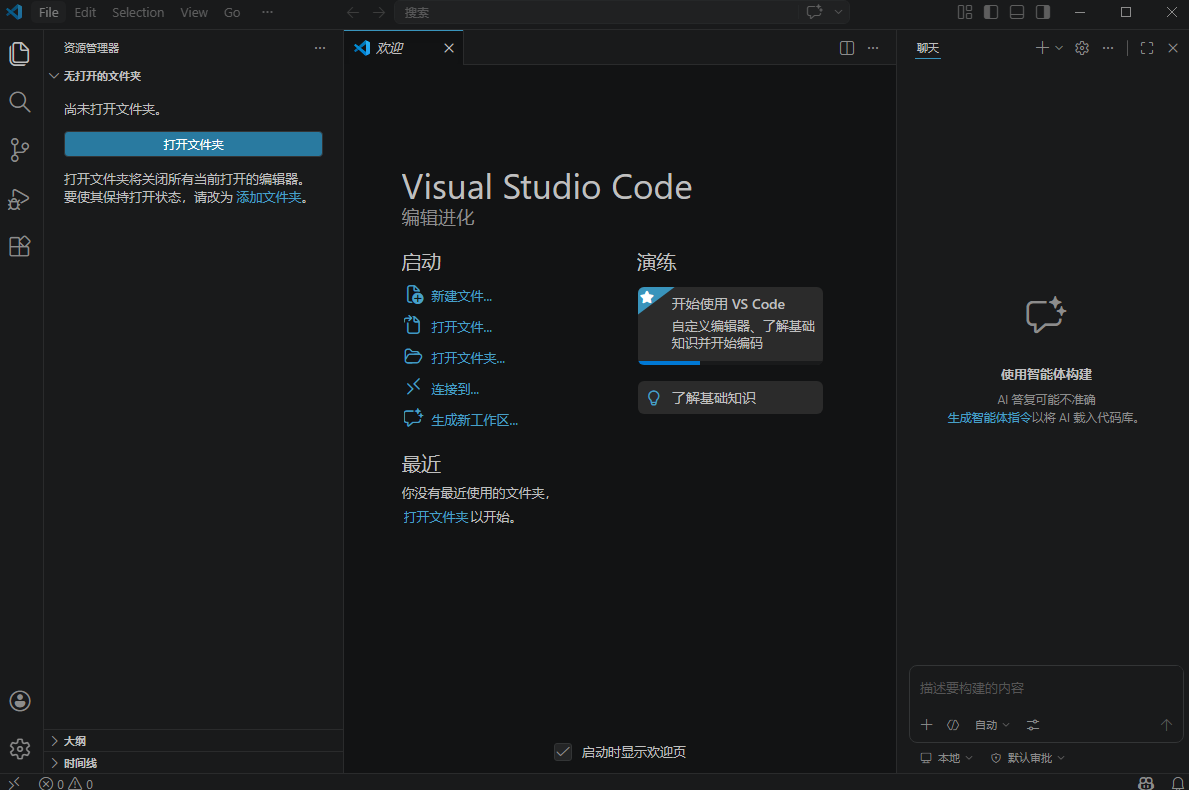Show more menu items with ellipsis
Image resolution: width=1189 pixels, height=790 pixels.
pos(268,12)
